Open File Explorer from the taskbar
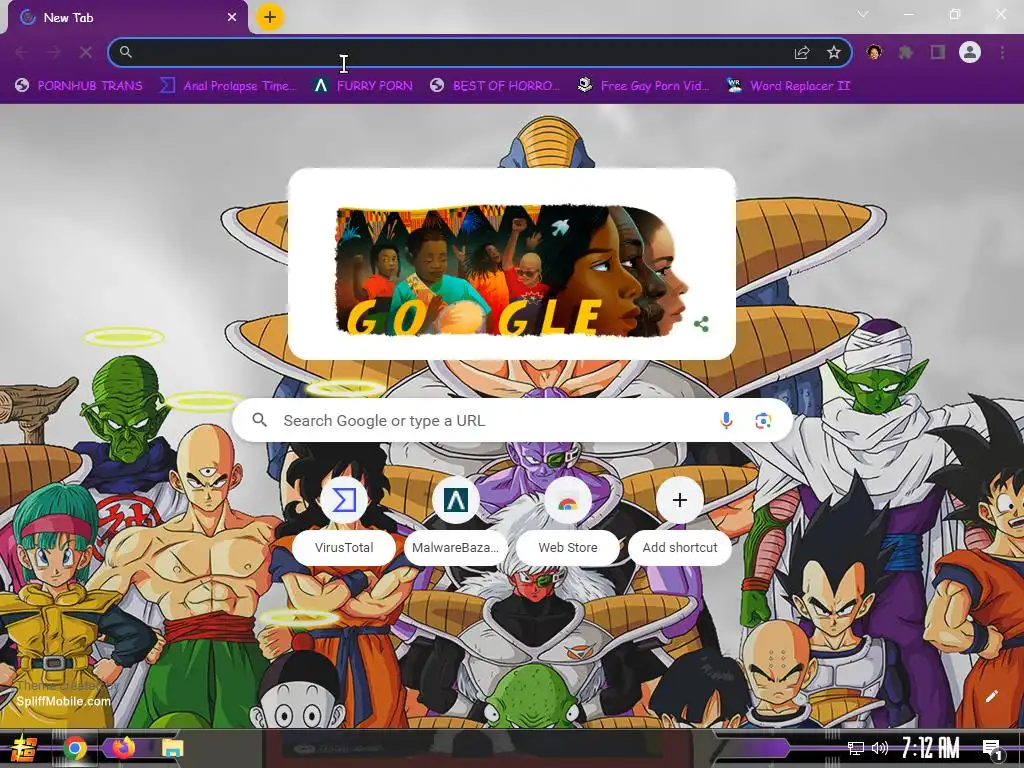Screen dimensions: 1024x768 tap(172, 748)
